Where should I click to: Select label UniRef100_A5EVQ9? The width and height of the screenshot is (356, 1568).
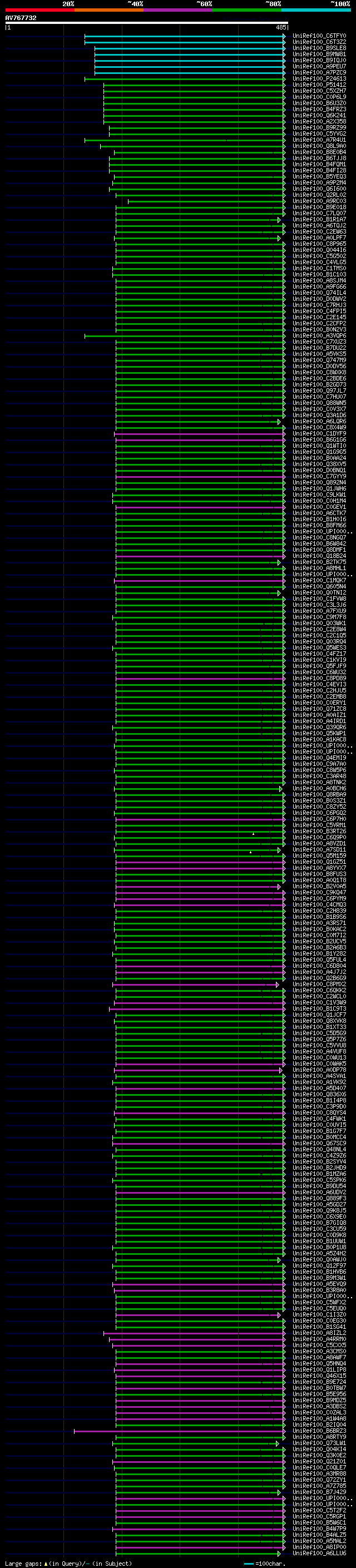tap(319, 1284)
